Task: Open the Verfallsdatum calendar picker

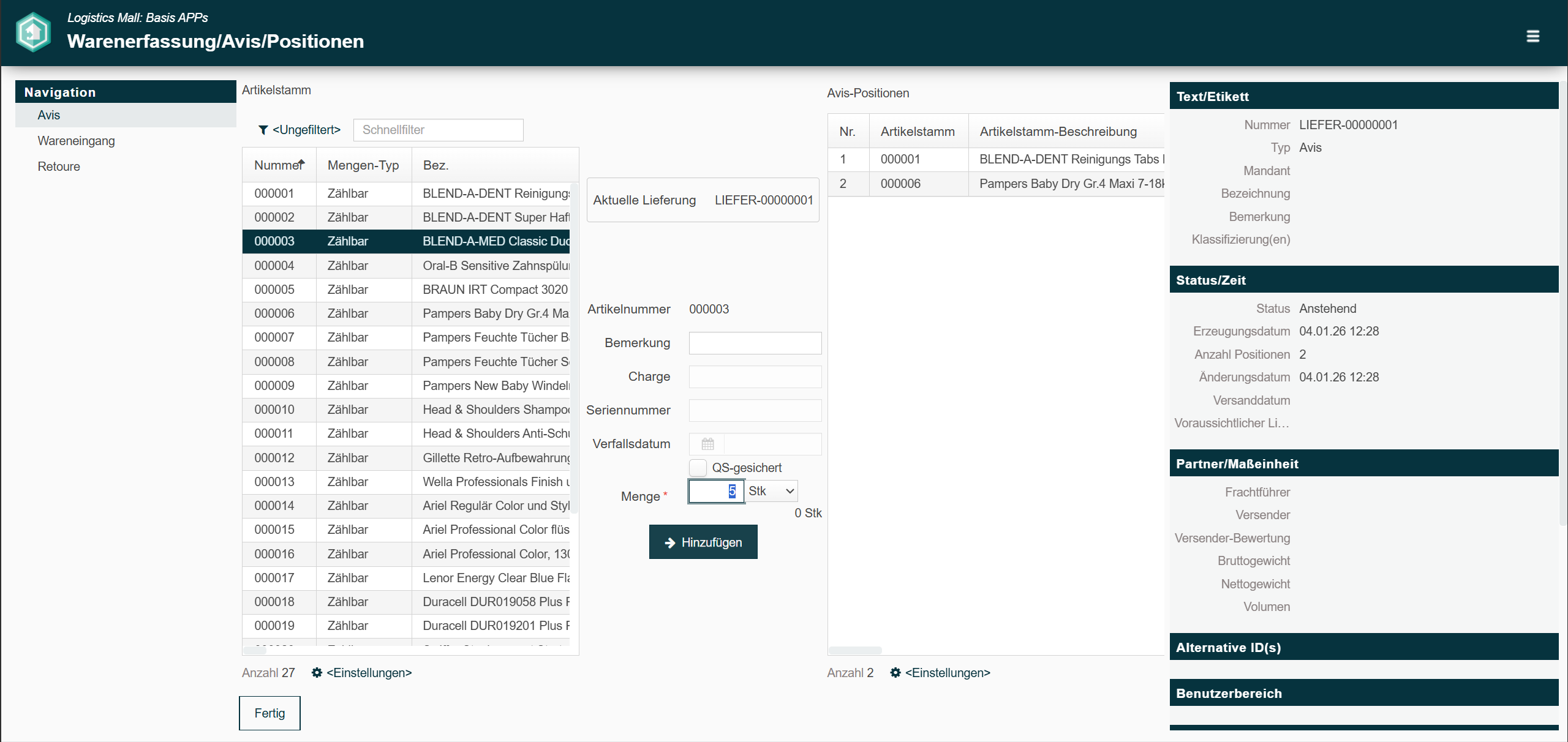Action: pyautogui.click(x=707, y=444)
